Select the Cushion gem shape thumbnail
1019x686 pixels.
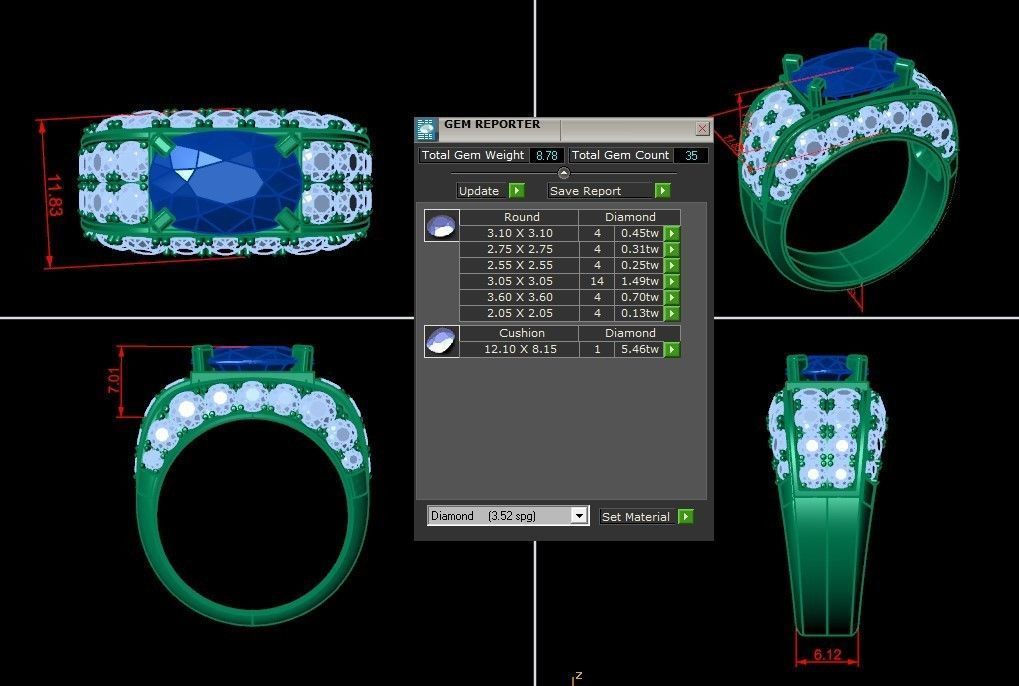point(442,341)
